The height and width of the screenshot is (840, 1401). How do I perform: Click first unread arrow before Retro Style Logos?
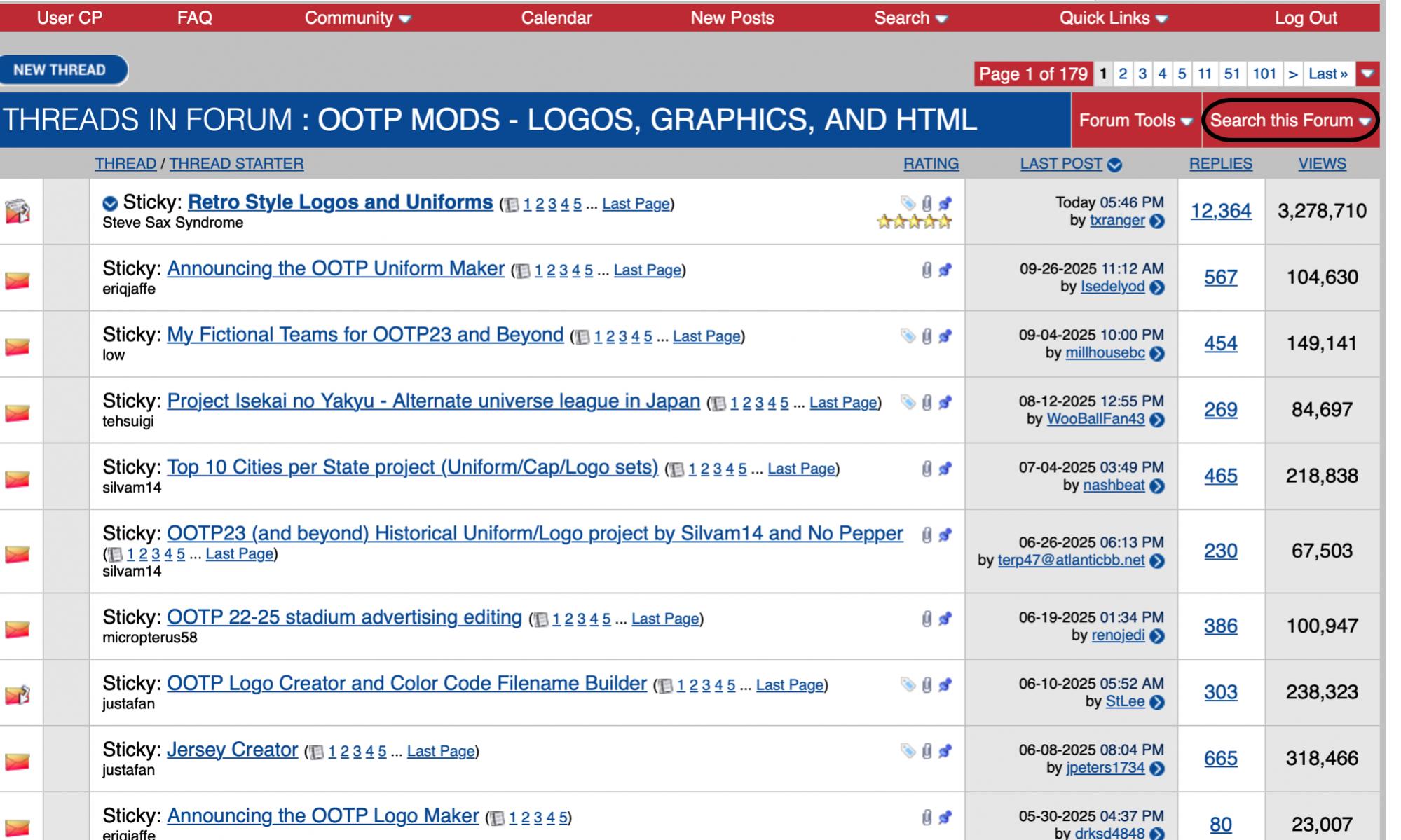[x=109, y=203]
